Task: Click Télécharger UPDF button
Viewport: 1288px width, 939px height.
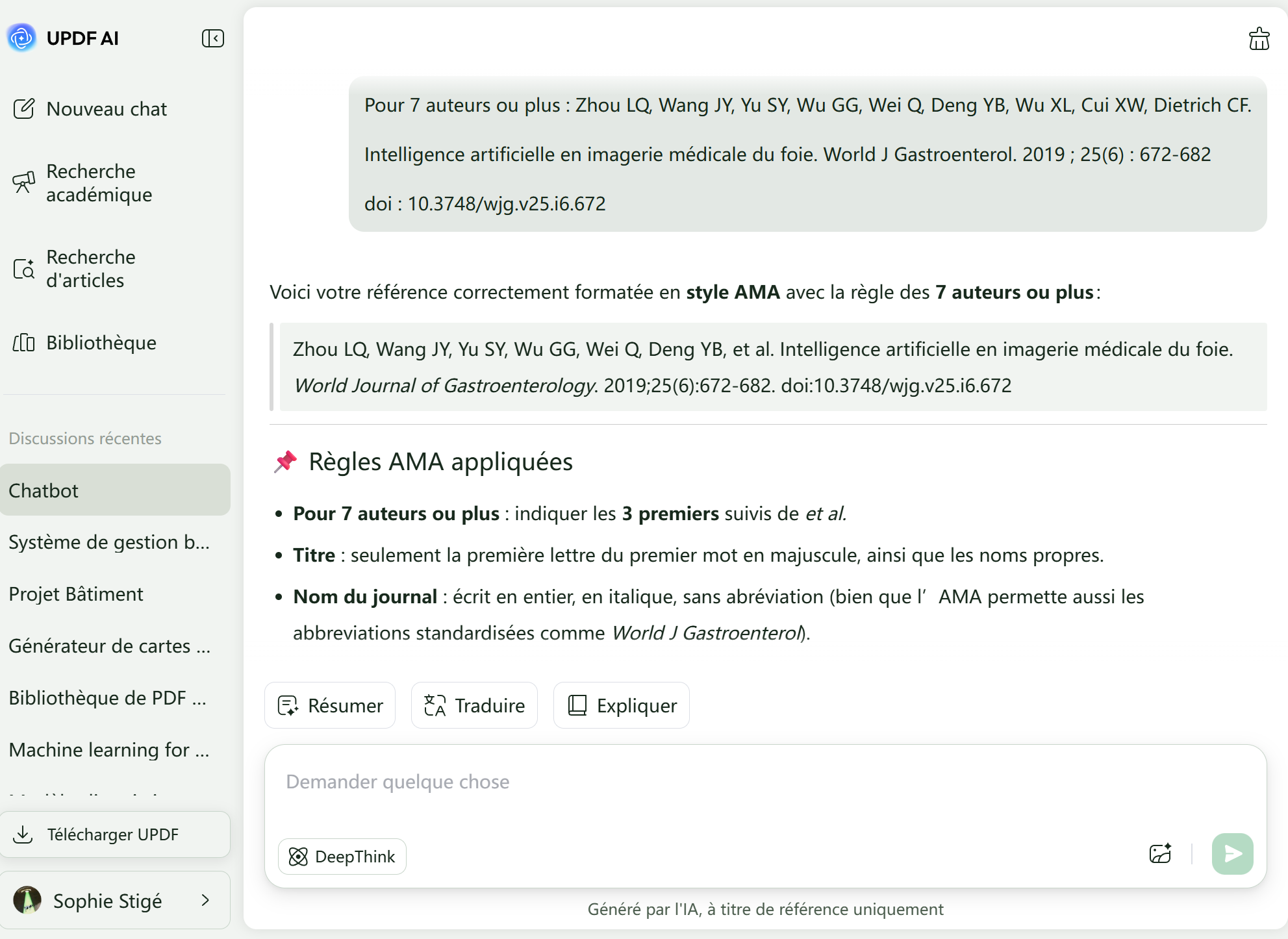Action: pos(115,834)
